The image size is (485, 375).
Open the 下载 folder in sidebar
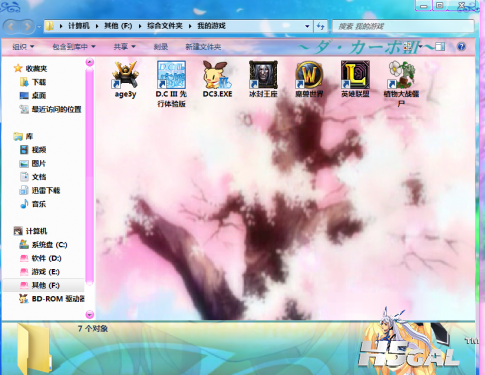[x=33, y=82]
